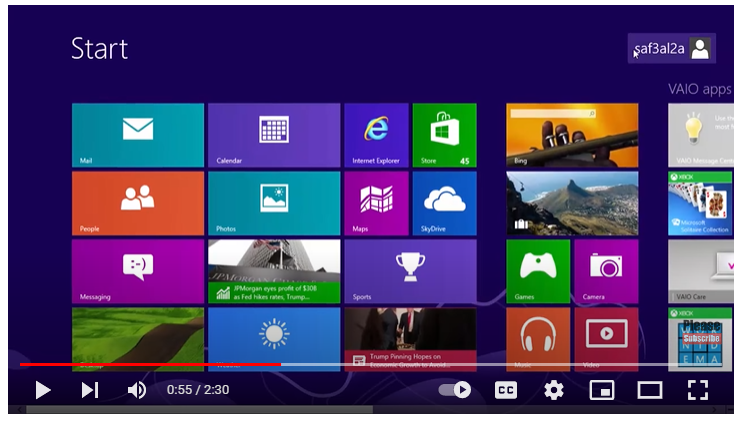
Task: Open the Trump news story tile
Action: pyautogui.click(x=411, y=339)
